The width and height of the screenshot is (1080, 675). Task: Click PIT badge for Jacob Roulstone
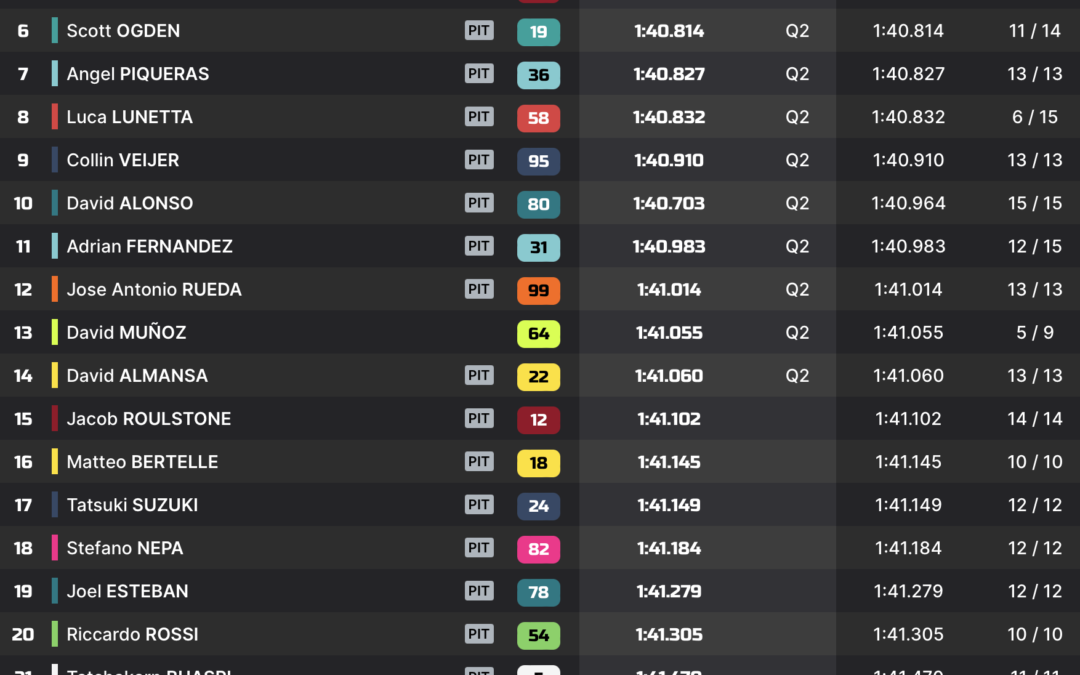[x=479, y=419]
